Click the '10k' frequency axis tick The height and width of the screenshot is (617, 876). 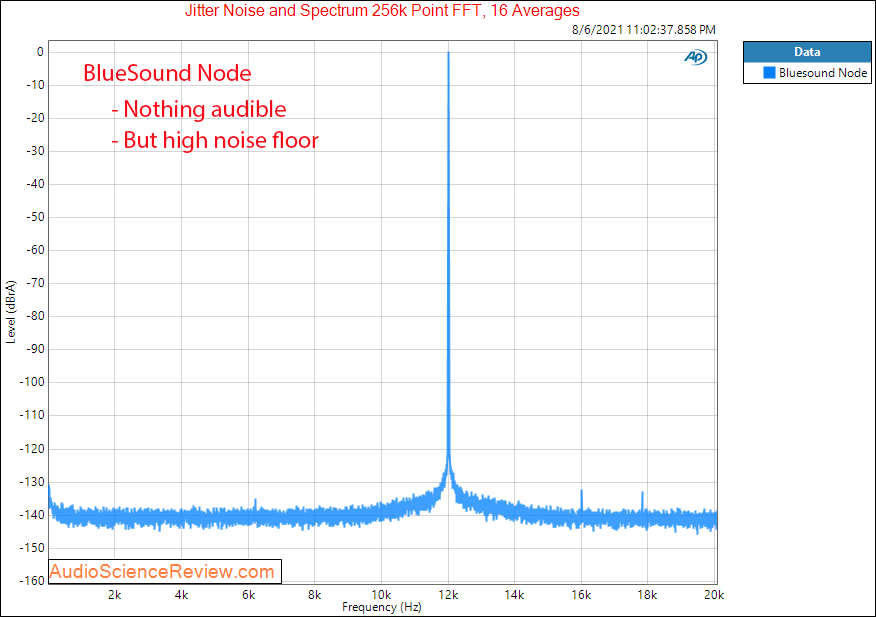tap(381, 595)
